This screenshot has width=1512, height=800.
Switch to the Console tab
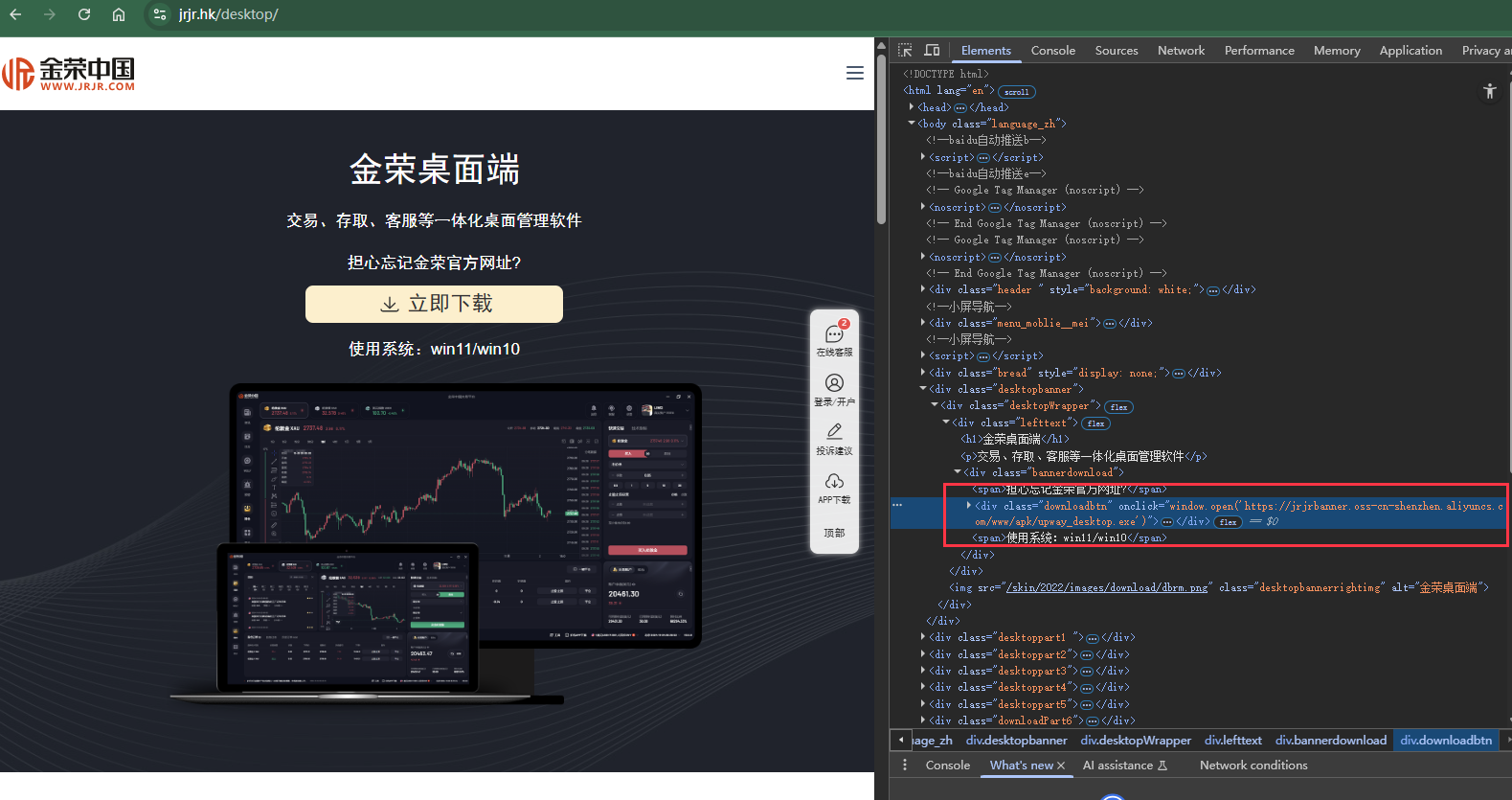tap(1052, 50)
